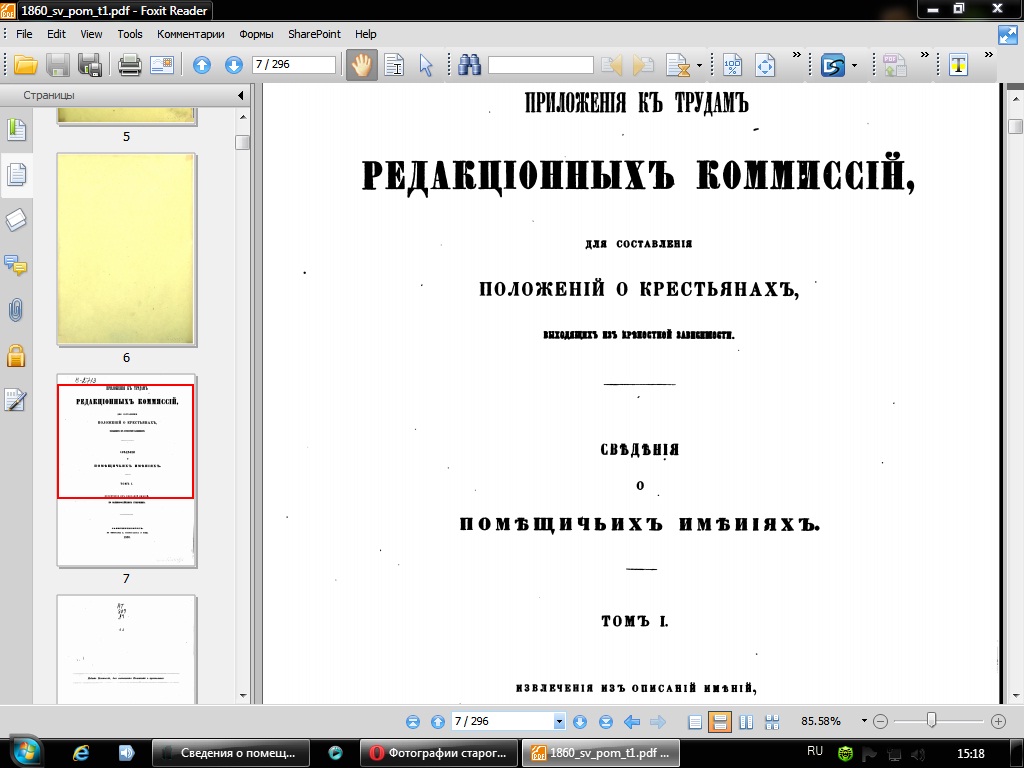Show the Attachments paperclip panel
Image resolution: width=1024 pixels, height=768 pixels.
coord(16,310)
